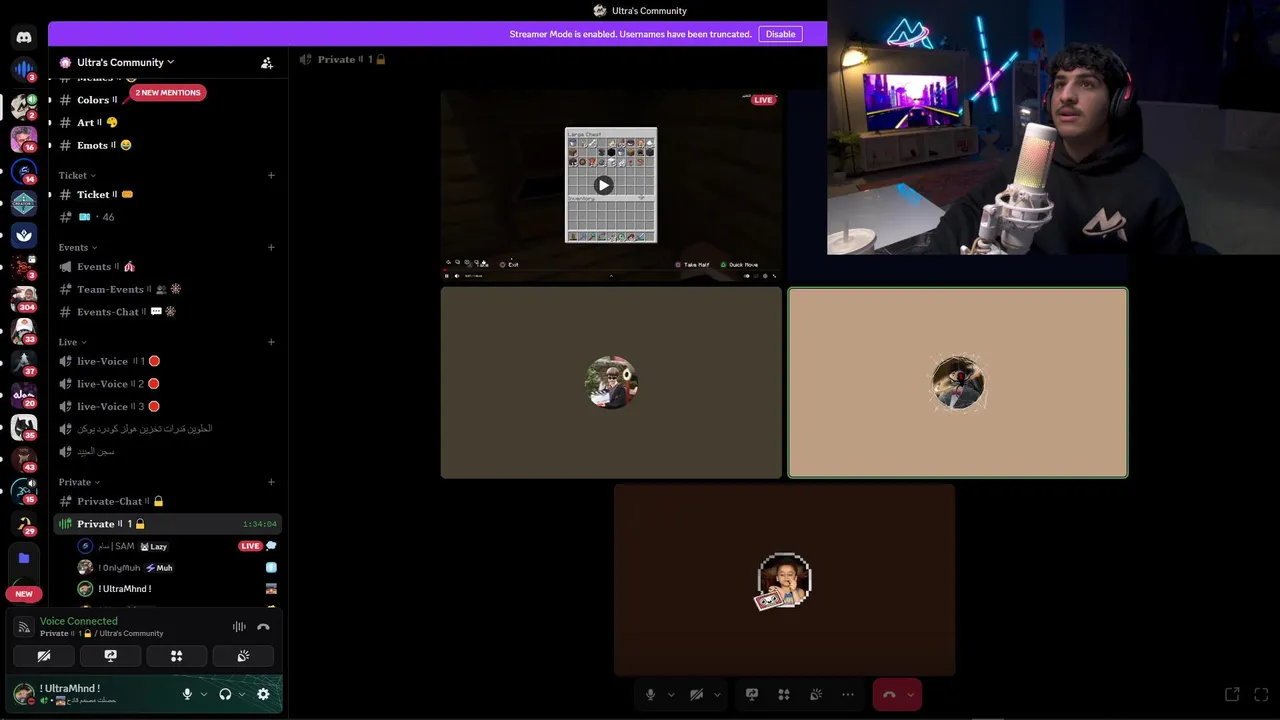Open the server icon with 304 badge
Image resolution: width=1280 pixels, height=720 pixels.
(24, 298)
